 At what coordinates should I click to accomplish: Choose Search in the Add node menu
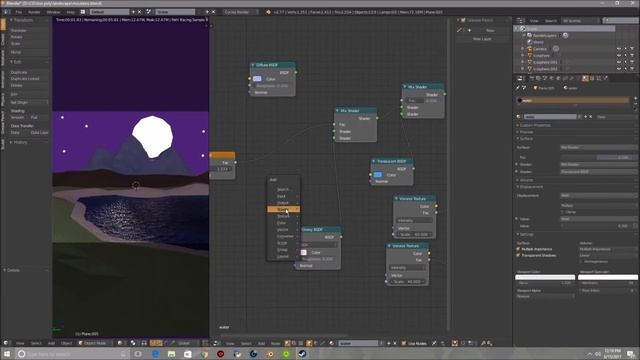284,189
